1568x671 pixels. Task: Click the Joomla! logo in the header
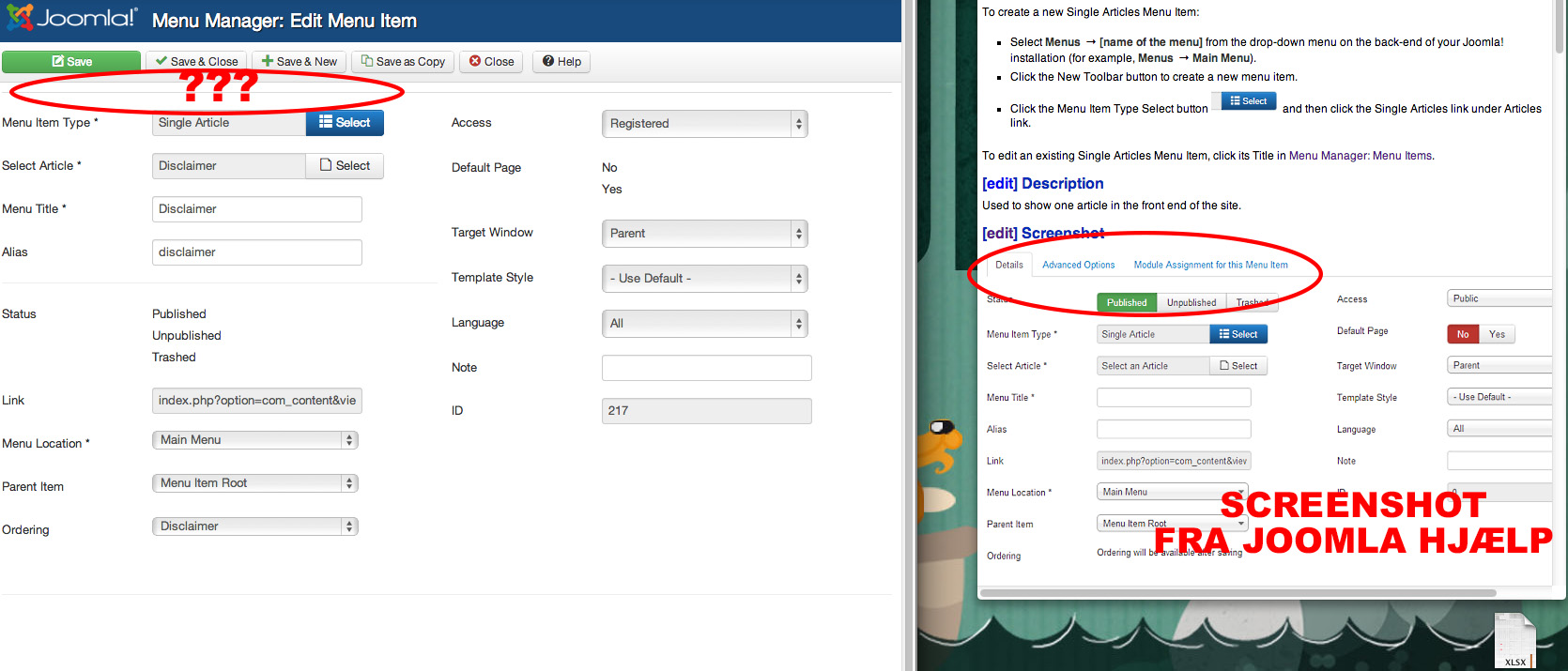[71, 19]
